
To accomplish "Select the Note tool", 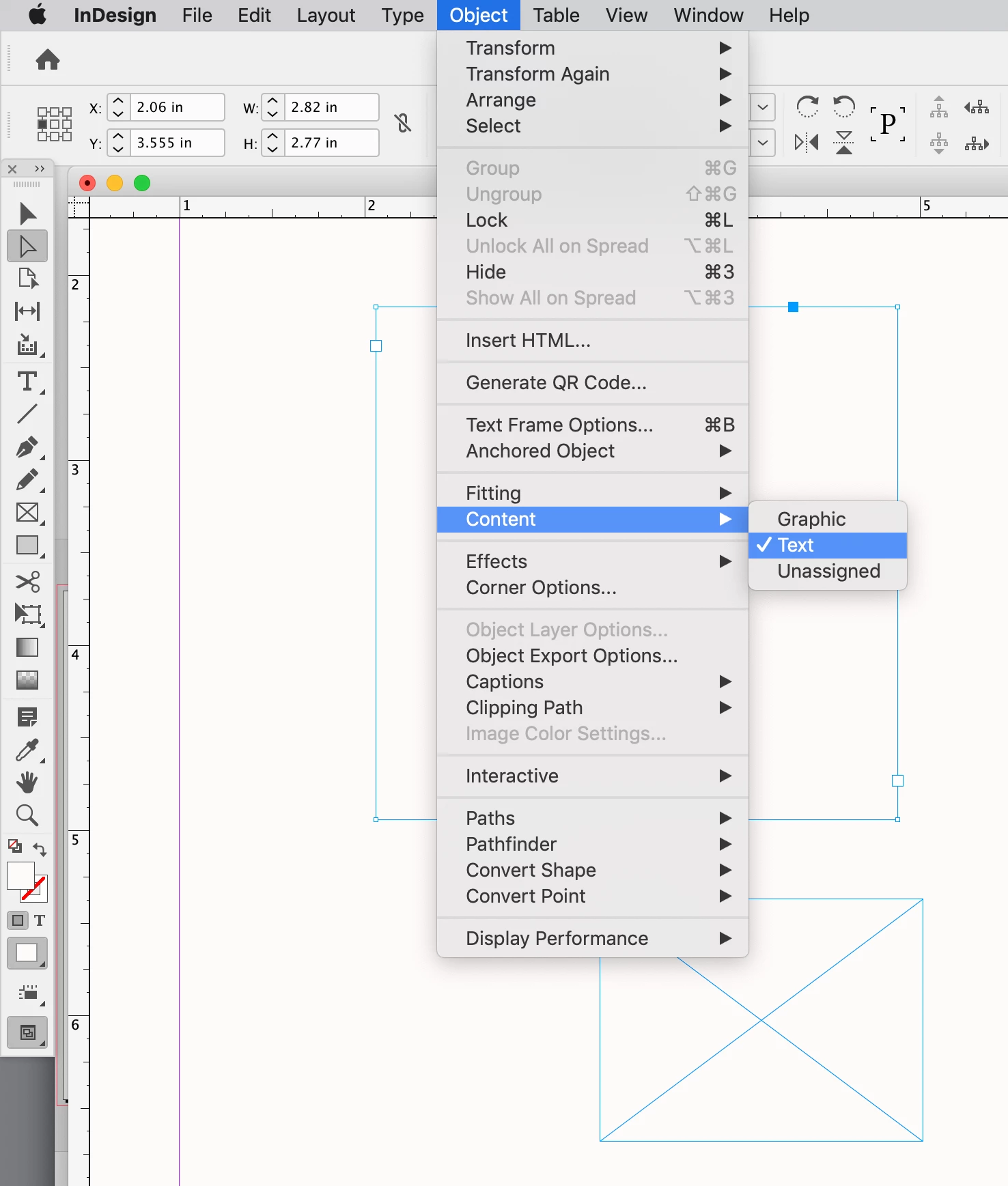I will pos(27,717).
